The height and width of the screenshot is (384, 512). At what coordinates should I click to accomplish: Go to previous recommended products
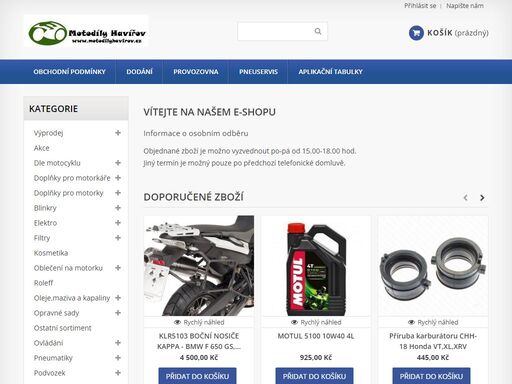coord(466,198)
